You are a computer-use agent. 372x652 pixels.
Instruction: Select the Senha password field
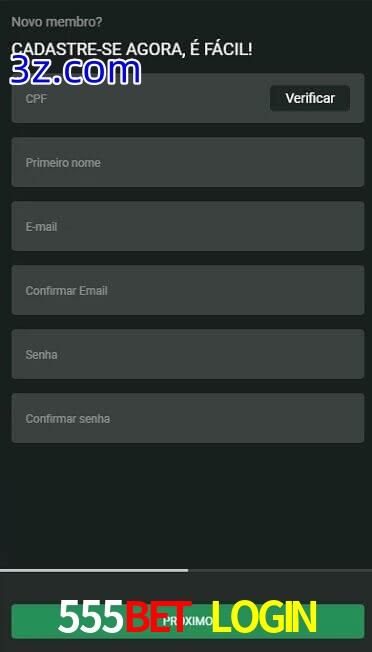click(x=188, y=354)
